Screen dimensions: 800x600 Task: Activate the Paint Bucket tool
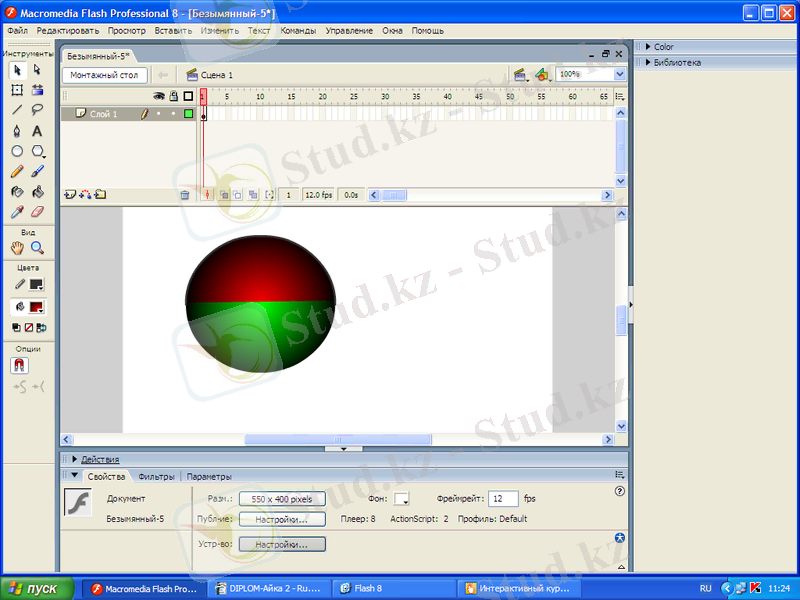click(37, 191)
